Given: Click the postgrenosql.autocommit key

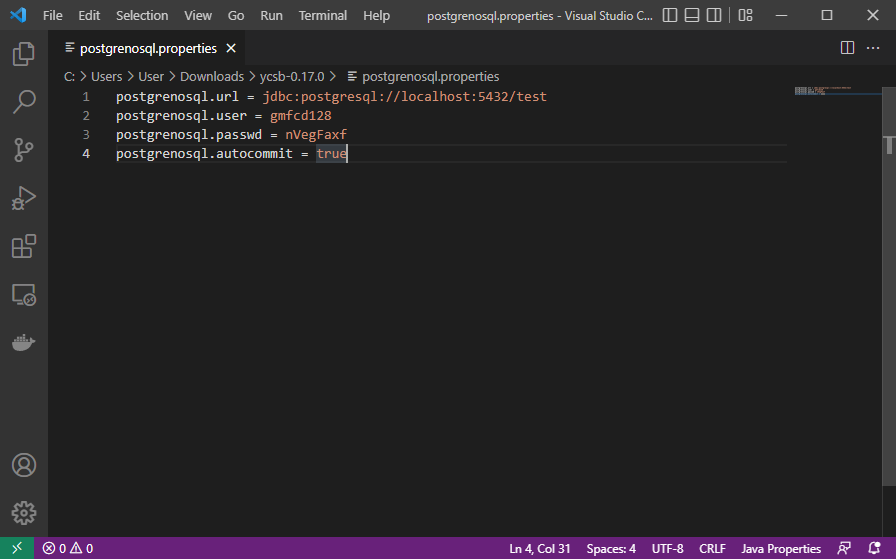Looking at the screenshot, I should [204, 153].
